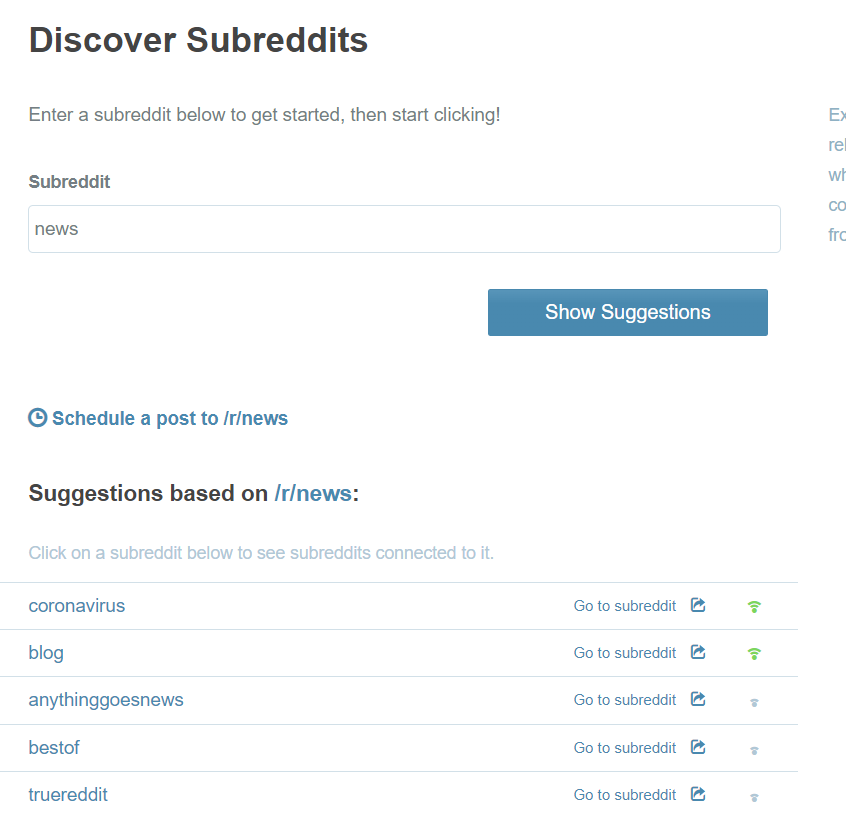Image resolution: width=846 pixels, height=817 pixels.
Task: Focus the Subreddit input field
Action: click(x=404, y=229)
